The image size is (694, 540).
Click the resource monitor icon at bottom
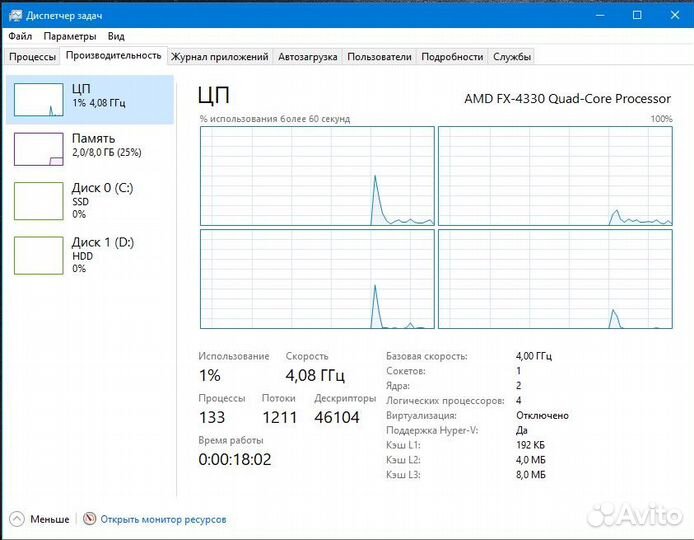[90, 519]
